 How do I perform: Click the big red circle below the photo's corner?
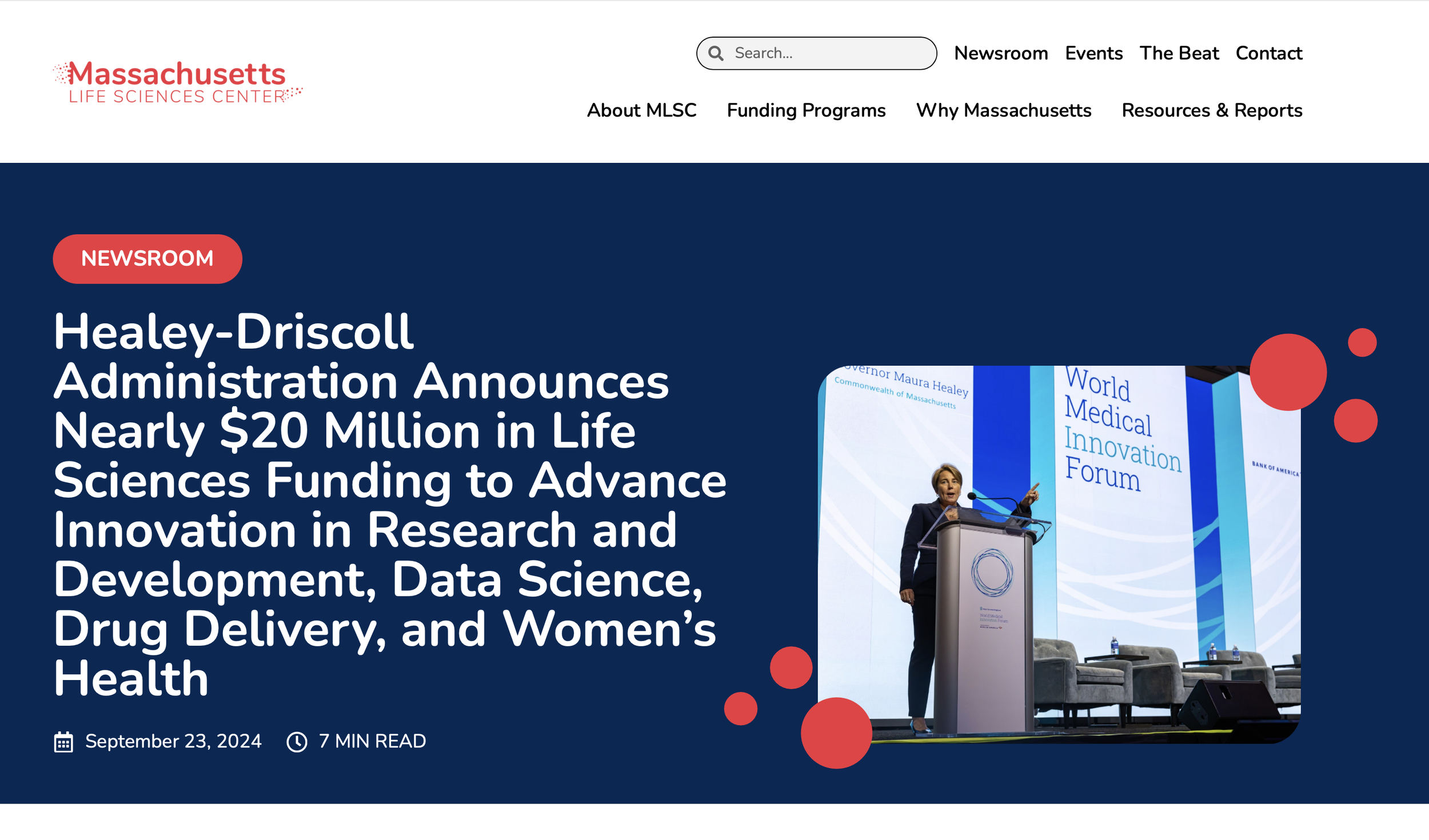836,733
